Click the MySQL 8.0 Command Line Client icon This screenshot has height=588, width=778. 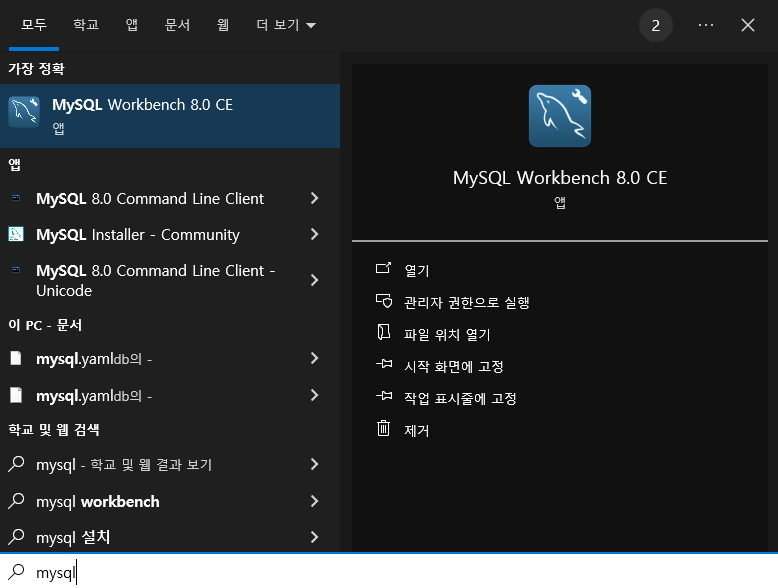(16, 198)
